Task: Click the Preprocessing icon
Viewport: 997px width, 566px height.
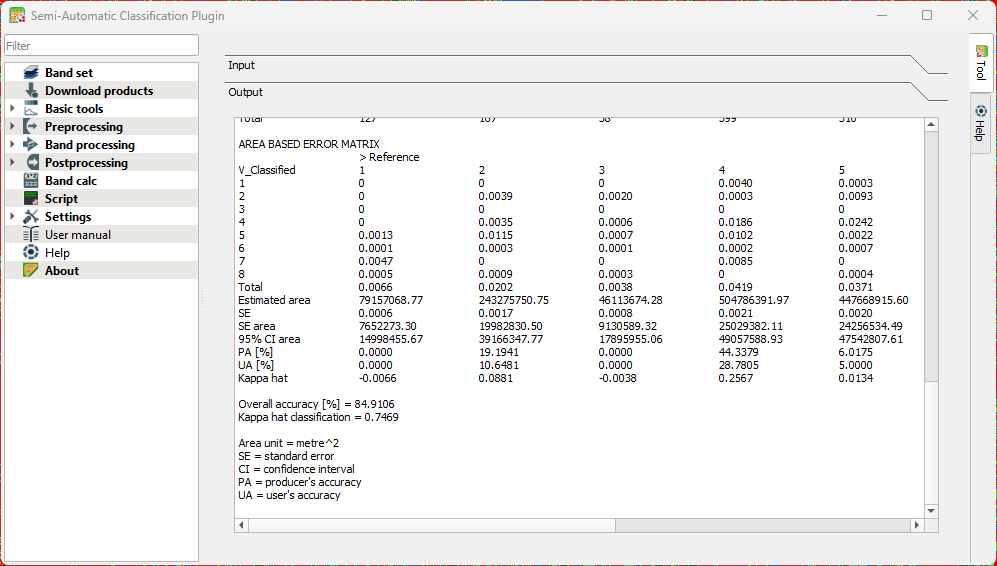Action: point(31,127)
